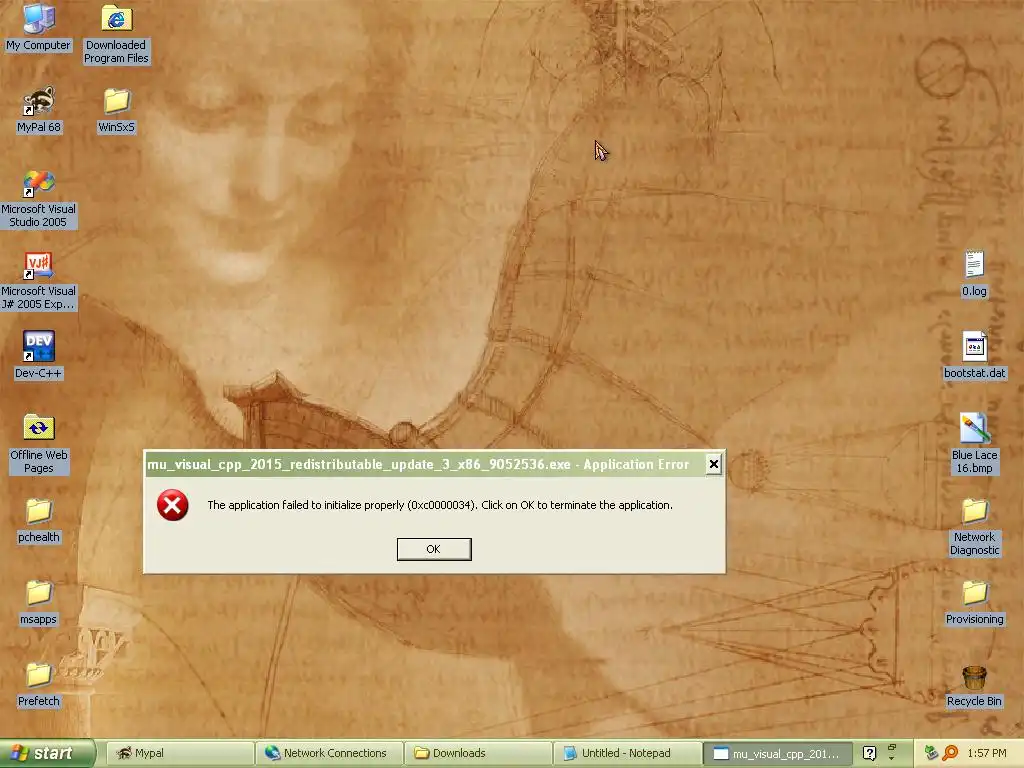
Task: Click the restore icon on the taskbar
Action: pos(892,747)
